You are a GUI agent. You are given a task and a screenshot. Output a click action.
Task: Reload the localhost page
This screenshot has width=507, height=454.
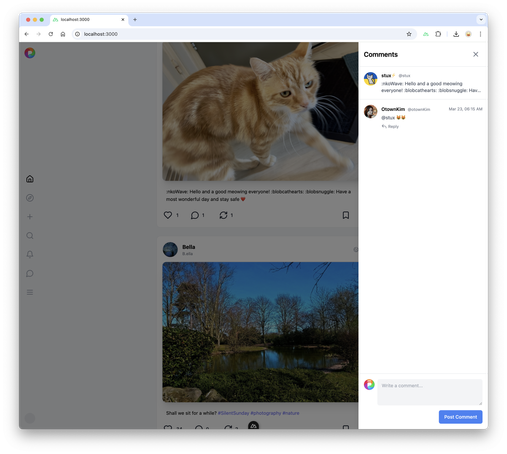point(51,34)
